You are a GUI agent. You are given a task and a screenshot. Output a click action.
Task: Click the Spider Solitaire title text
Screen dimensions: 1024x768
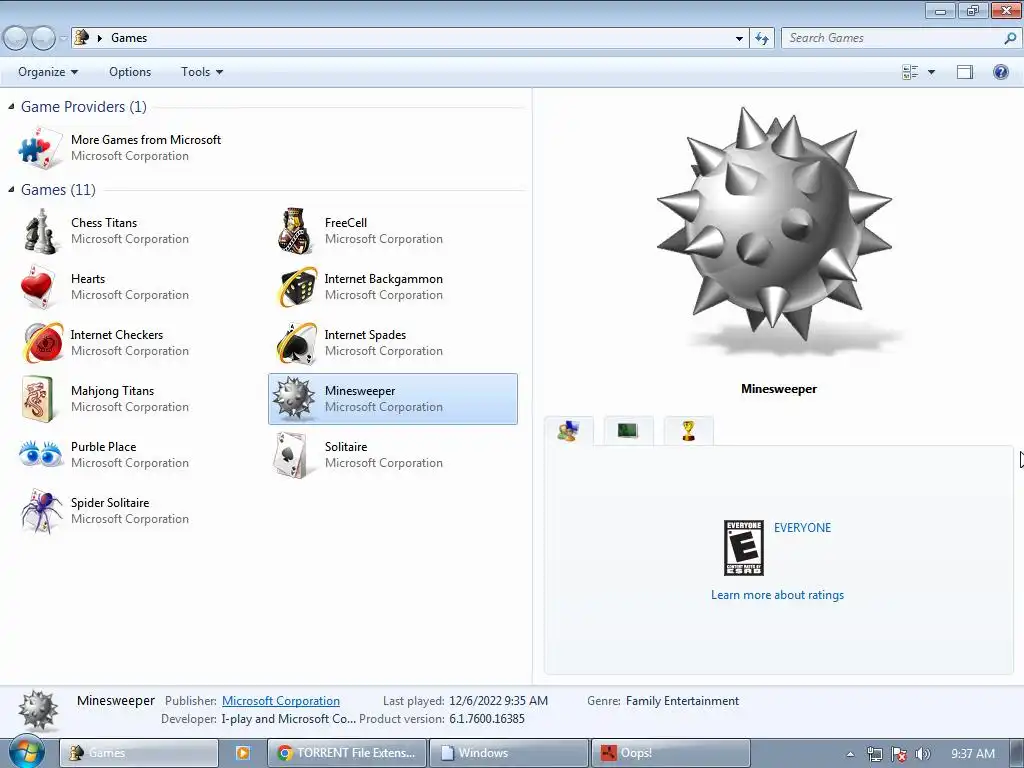[x=110, y=503]
